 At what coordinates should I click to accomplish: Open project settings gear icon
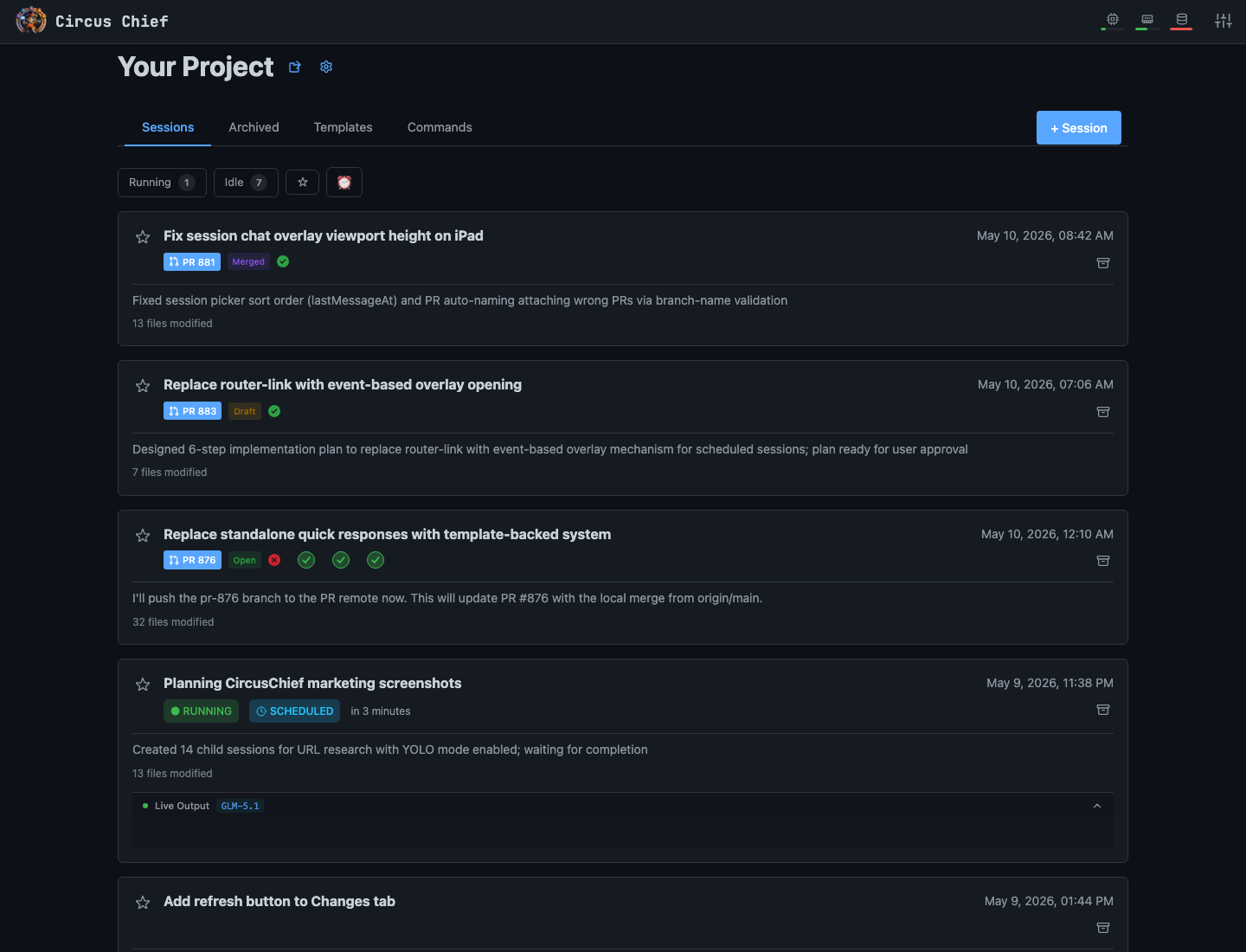pos(326,67)
